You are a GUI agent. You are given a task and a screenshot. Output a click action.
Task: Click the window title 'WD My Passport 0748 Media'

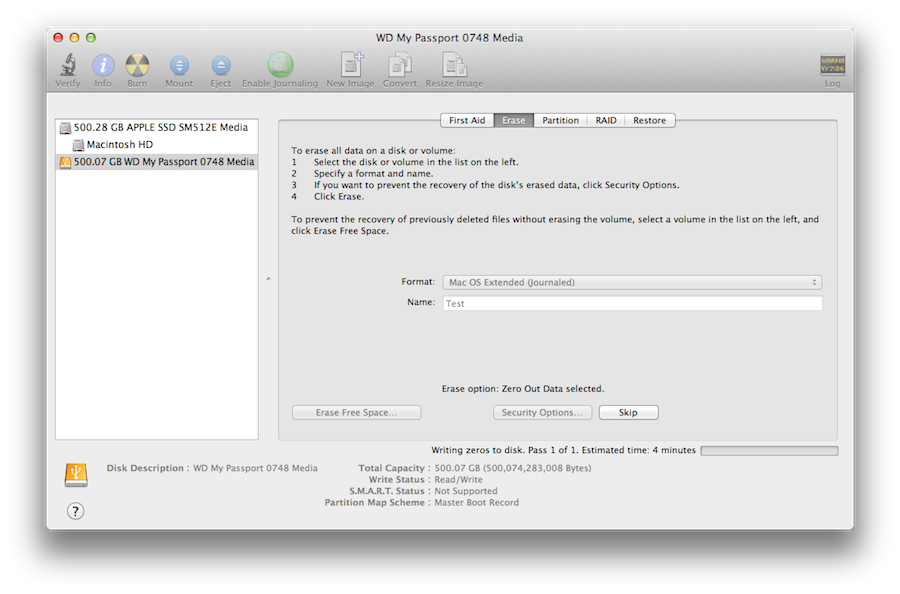point(449,38)
